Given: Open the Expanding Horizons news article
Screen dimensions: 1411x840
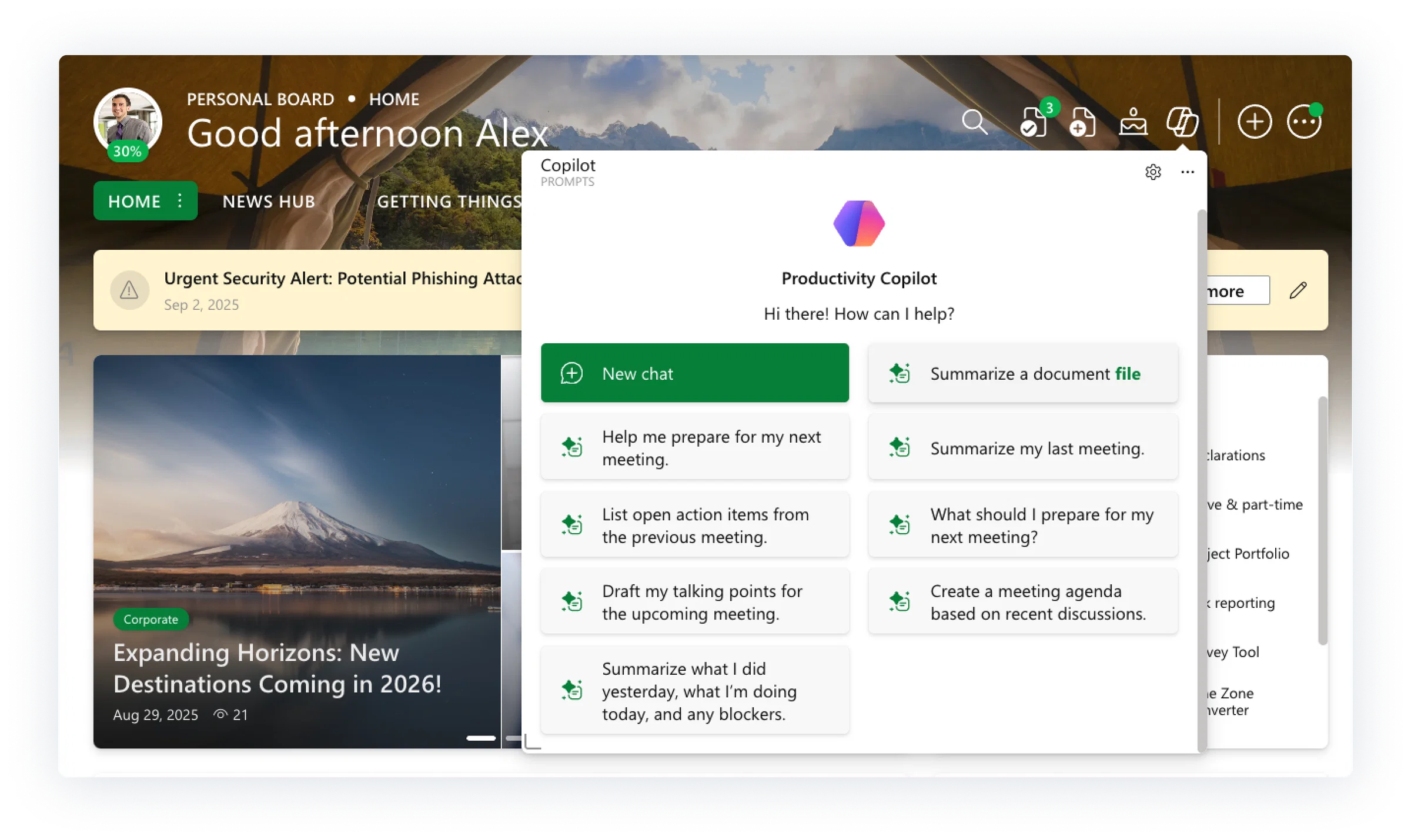Looking at the screenshot, I should (x=277, y=668).
